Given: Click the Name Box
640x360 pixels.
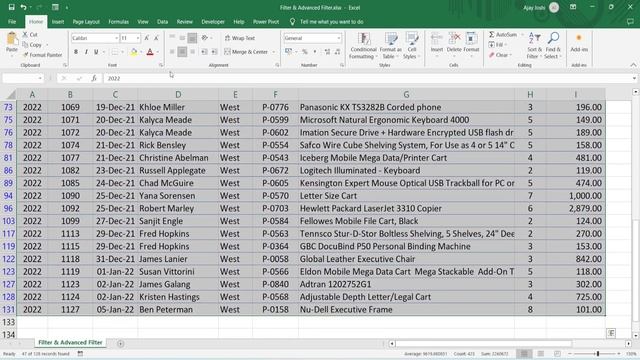Looking at the screenshot, I should pyautogui.click(x=20, y=78).
